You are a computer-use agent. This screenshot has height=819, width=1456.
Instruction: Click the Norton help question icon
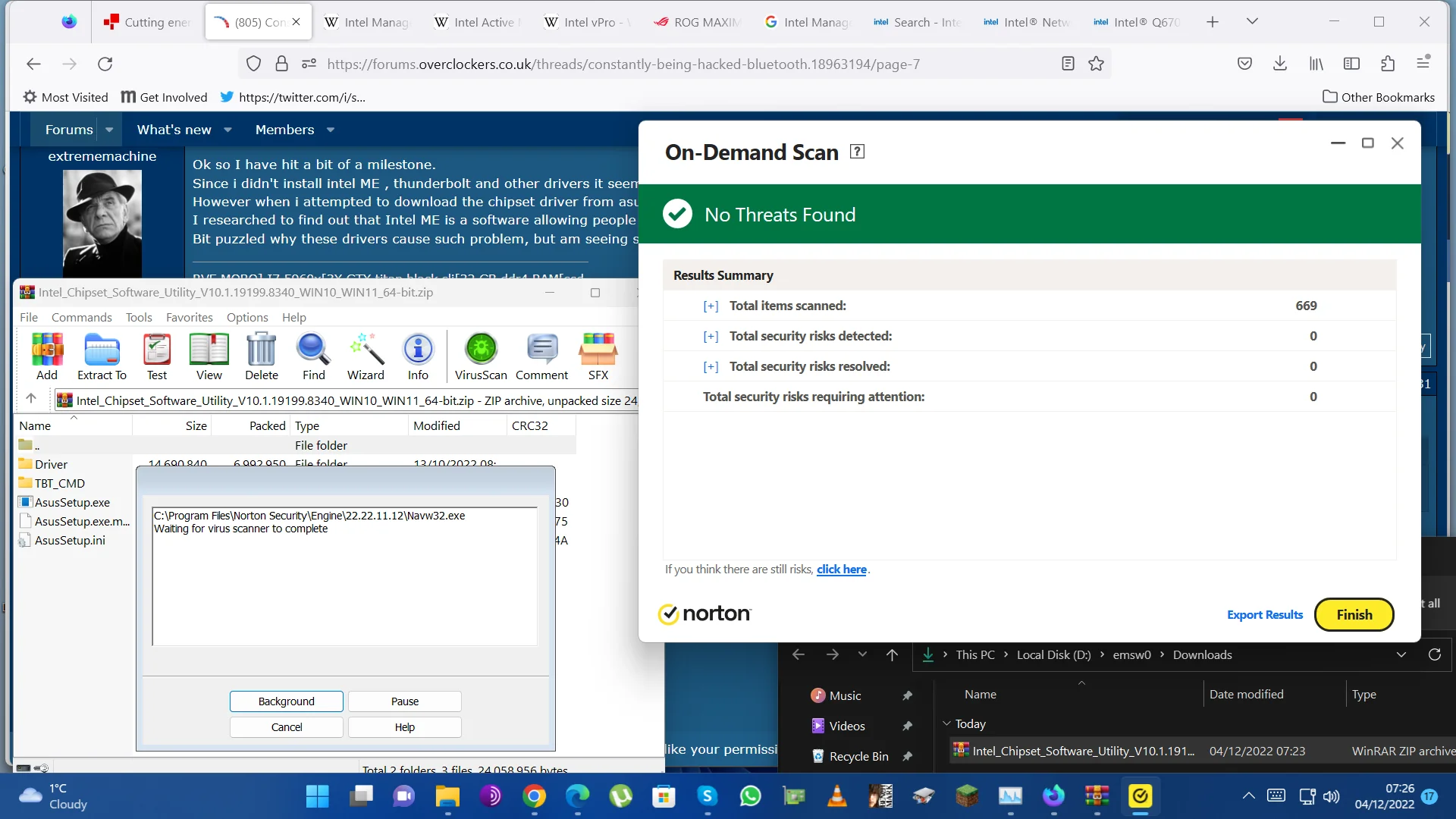pos(857,152)
